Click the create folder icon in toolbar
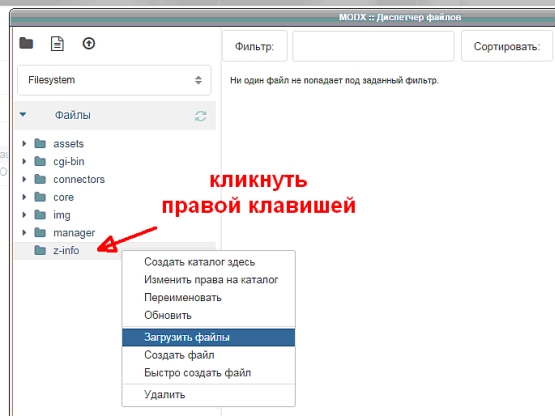The width and height of the screenshot is (555, 416). pos(26,44)
